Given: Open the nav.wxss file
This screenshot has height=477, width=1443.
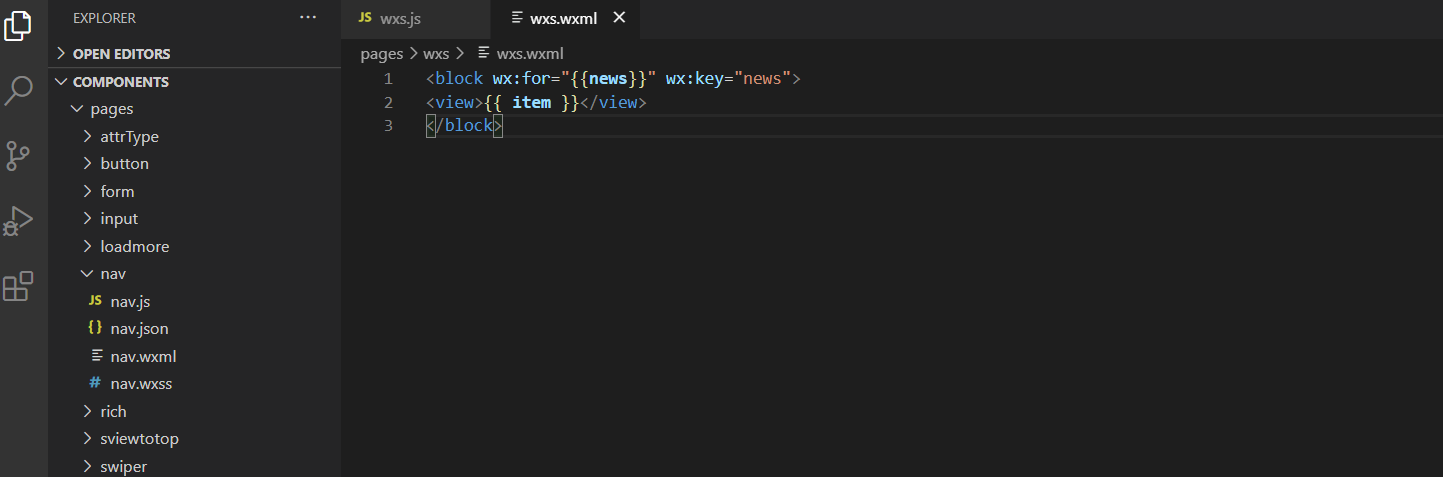Looking at the screenshot, I should [195, 384].
